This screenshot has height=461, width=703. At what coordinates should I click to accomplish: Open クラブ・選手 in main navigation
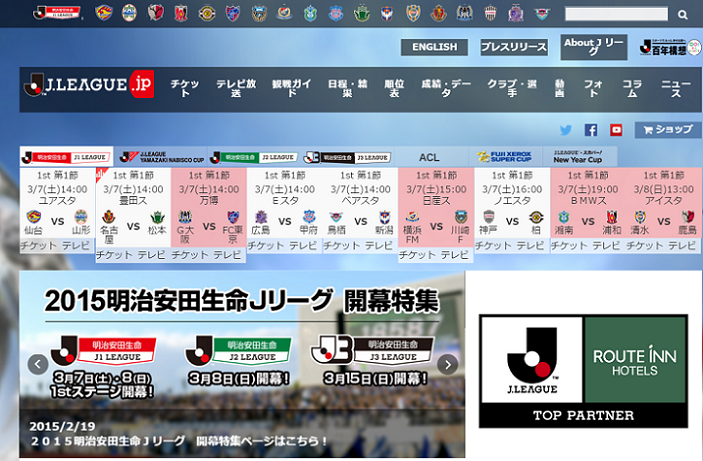pyautogui.click(x=512, y=88)
